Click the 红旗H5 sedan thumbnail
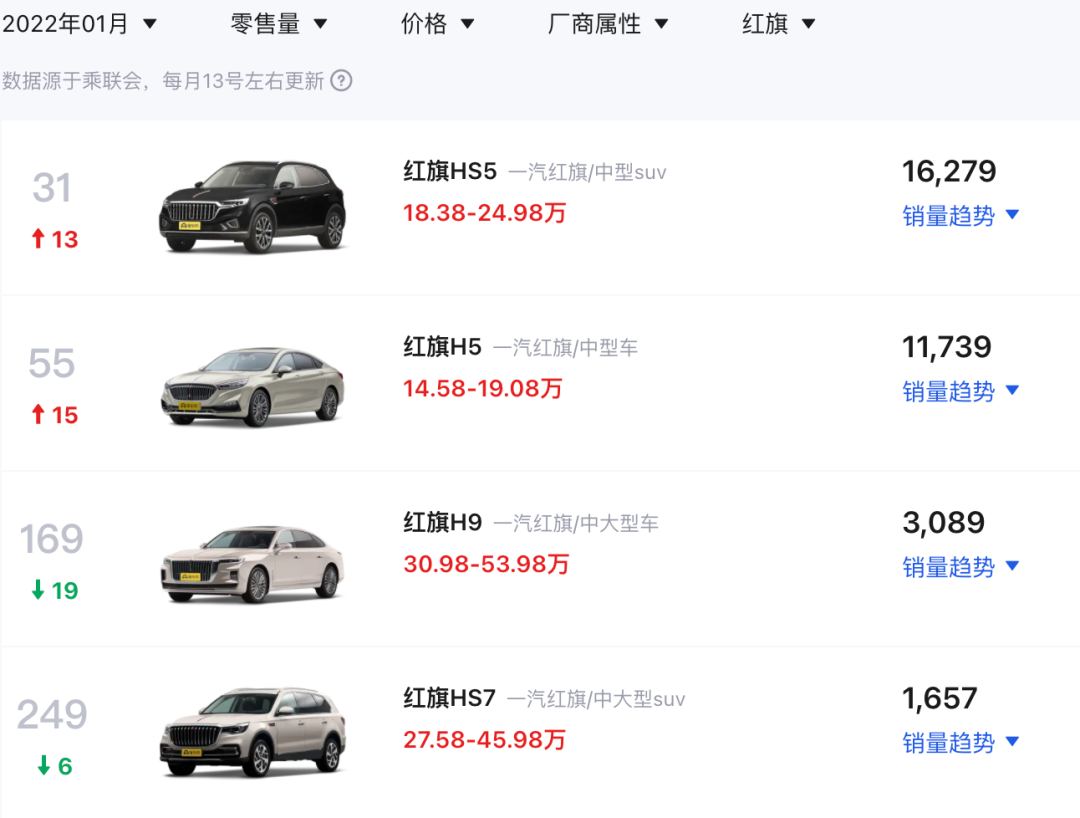Image resolution: width=1080 pixels, height=818 pixels. 252,385
